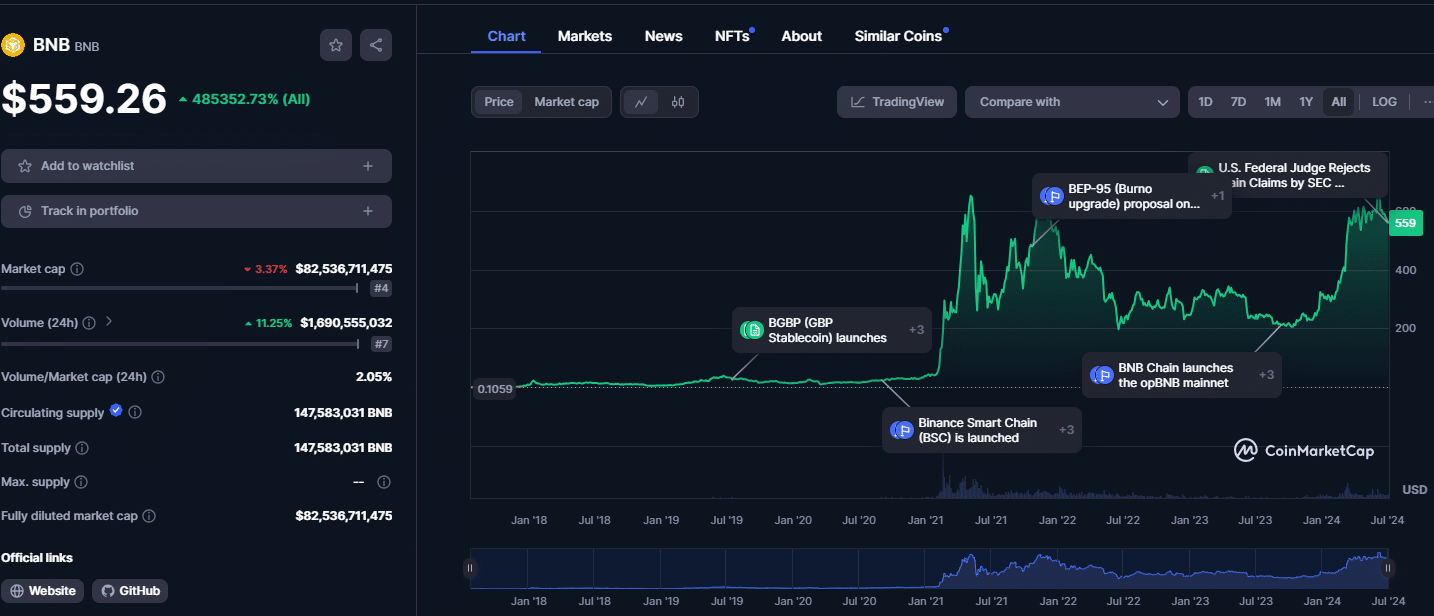Open the Chart tab
This screenshot has height=616, width=1434.
coord(506,36)
